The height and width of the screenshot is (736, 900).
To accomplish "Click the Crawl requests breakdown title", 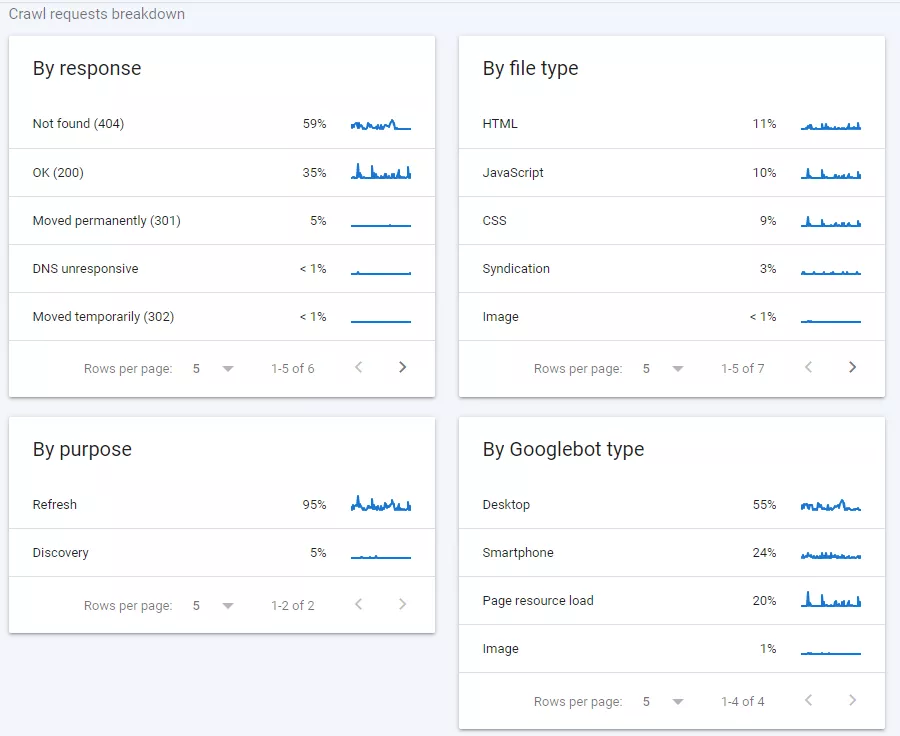I will tap(96, 14).
